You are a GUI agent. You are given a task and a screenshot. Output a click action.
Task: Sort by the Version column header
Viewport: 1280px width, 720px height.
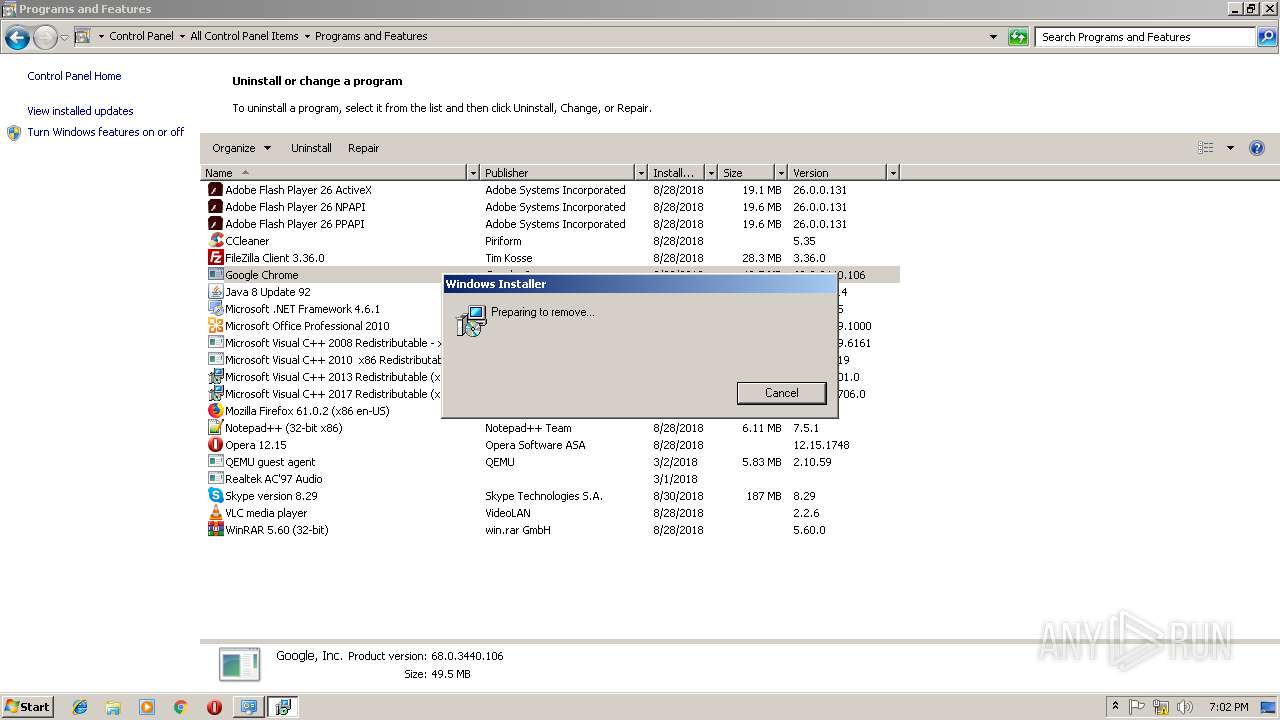(x=838, y=173)
